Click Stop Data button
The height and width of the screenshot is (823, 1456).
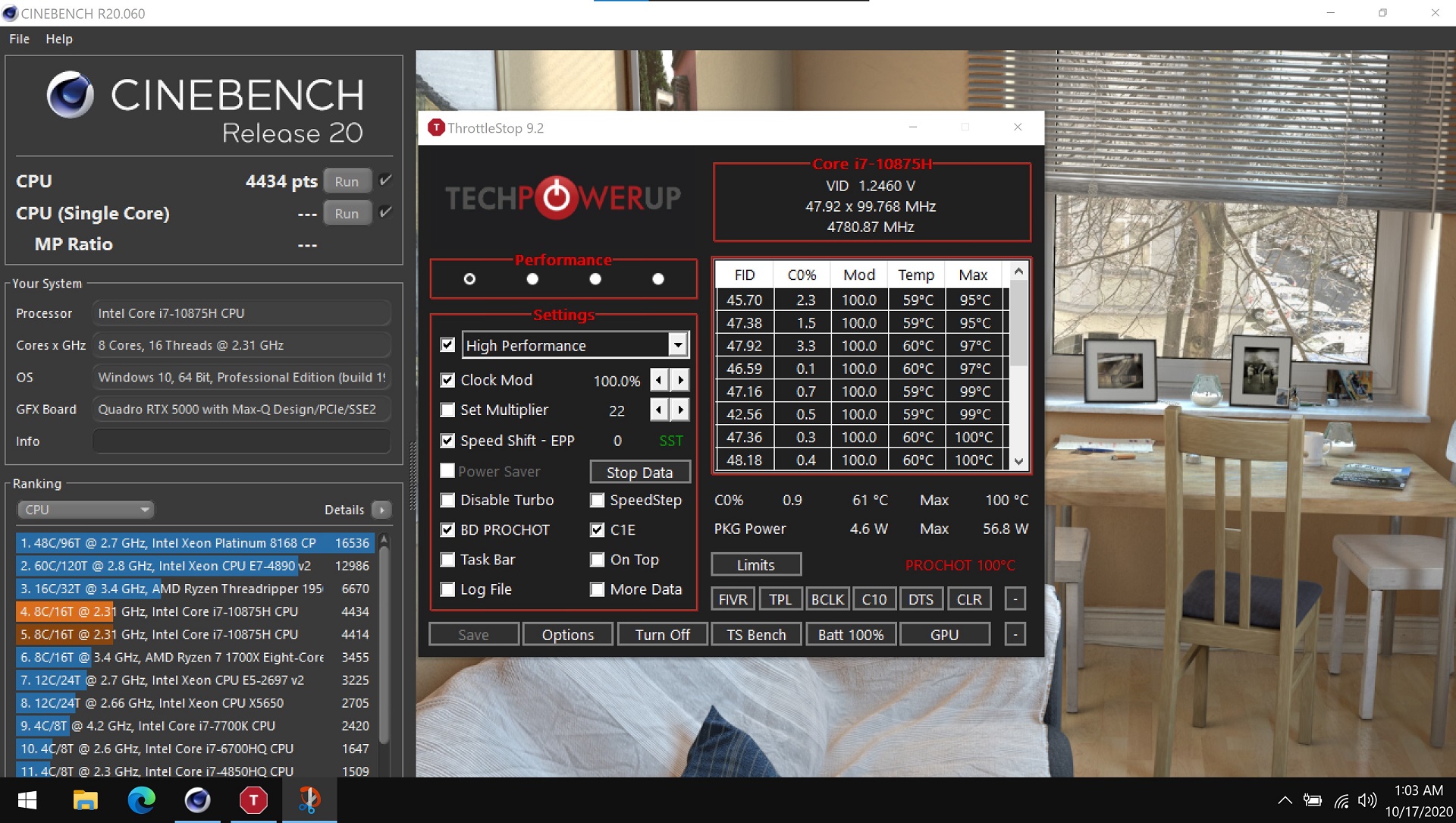pyautogui.click(x=640, y=472)
